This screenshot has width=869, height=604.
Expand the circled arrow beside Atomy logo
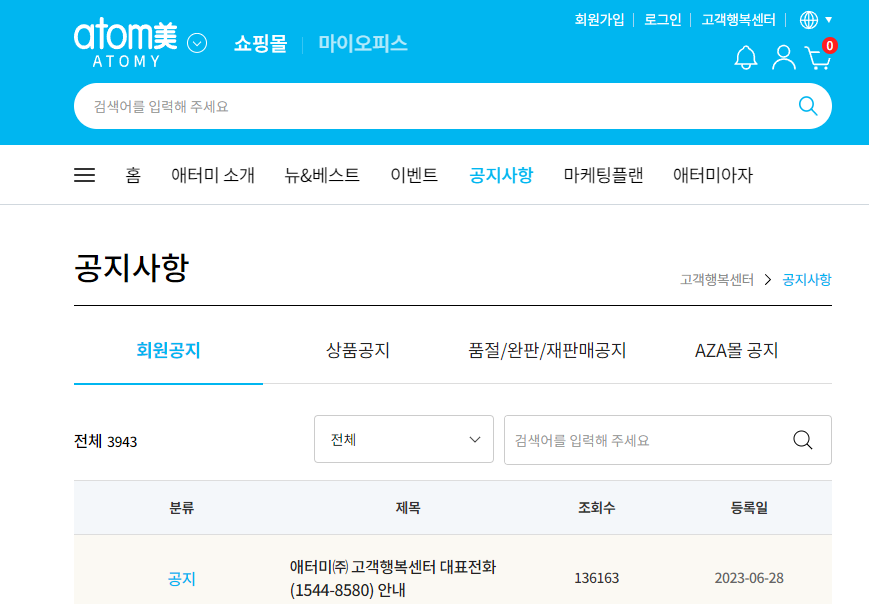click(197, 43)
